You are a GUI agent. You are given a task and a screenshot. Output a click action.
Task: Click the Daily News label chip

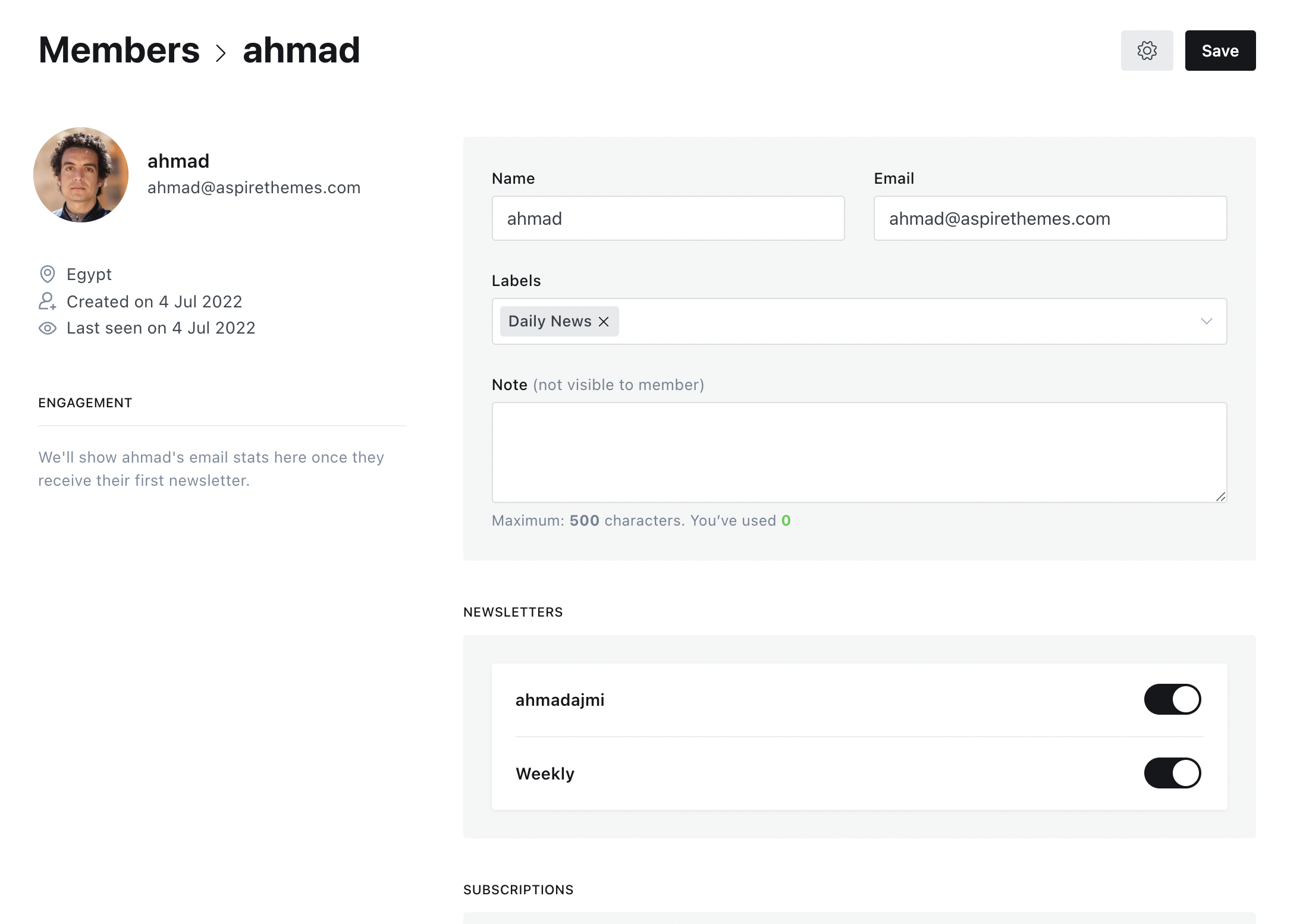click(x=550, y=321)
